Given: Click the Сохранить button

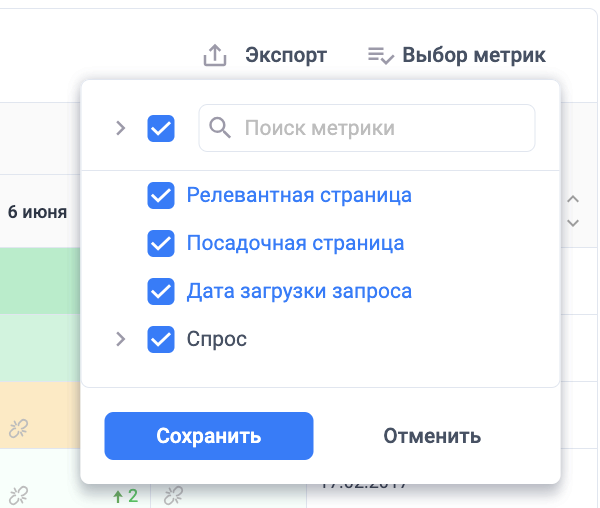Looking at the screenshot, I should [209, 436].
